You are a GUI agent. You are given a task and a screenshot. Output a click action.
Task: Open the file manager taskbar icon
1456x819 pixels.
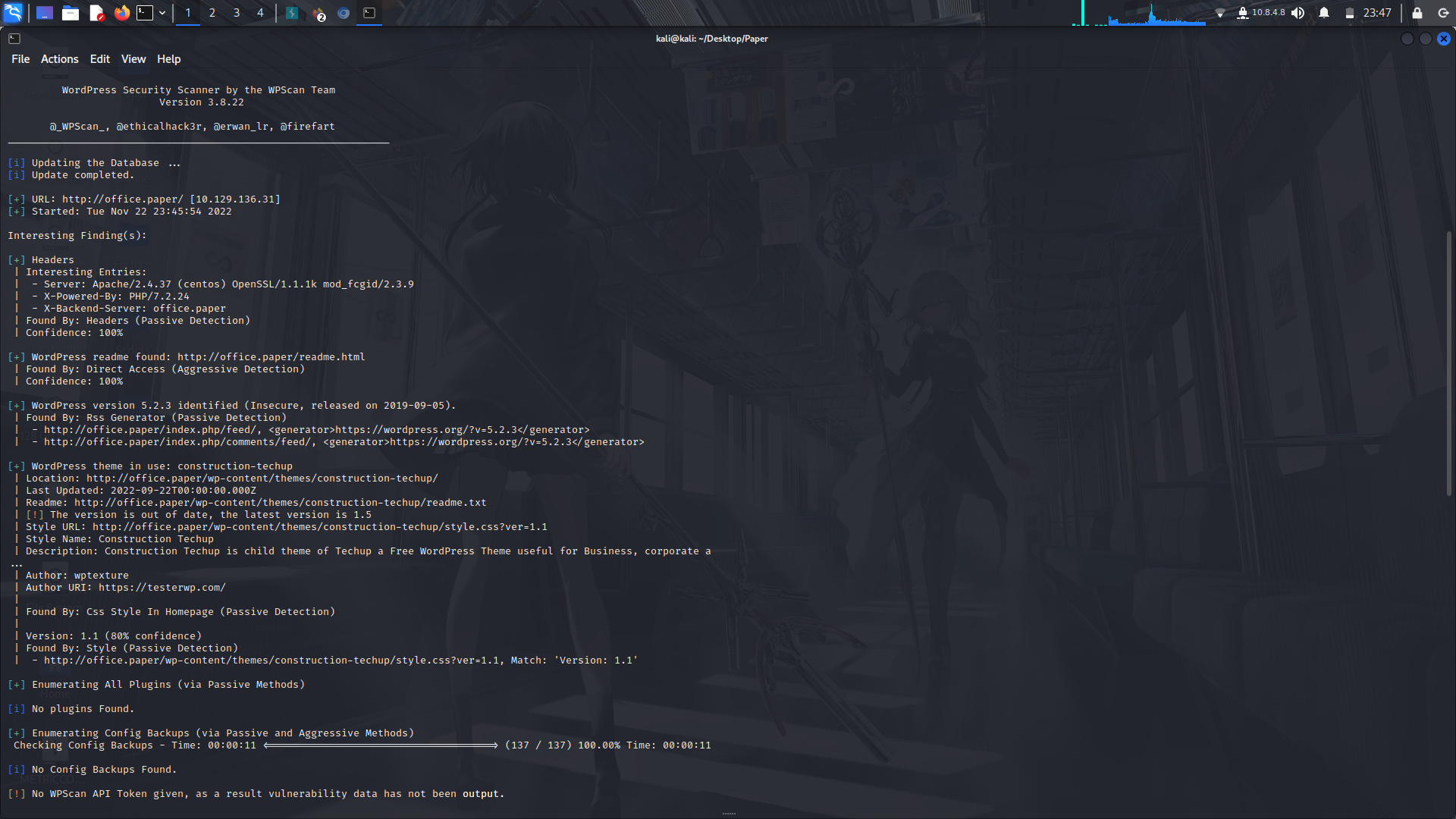(x=71, y=13)
